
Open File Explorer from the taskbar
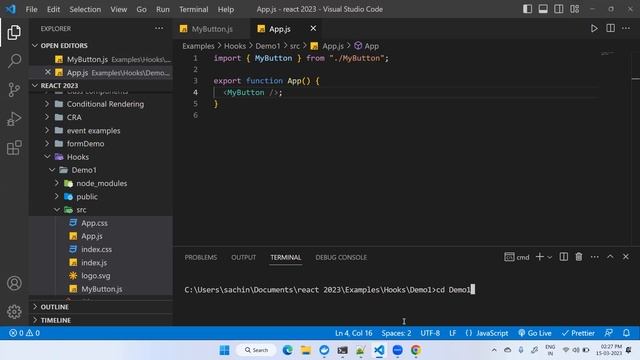[306, 350]
